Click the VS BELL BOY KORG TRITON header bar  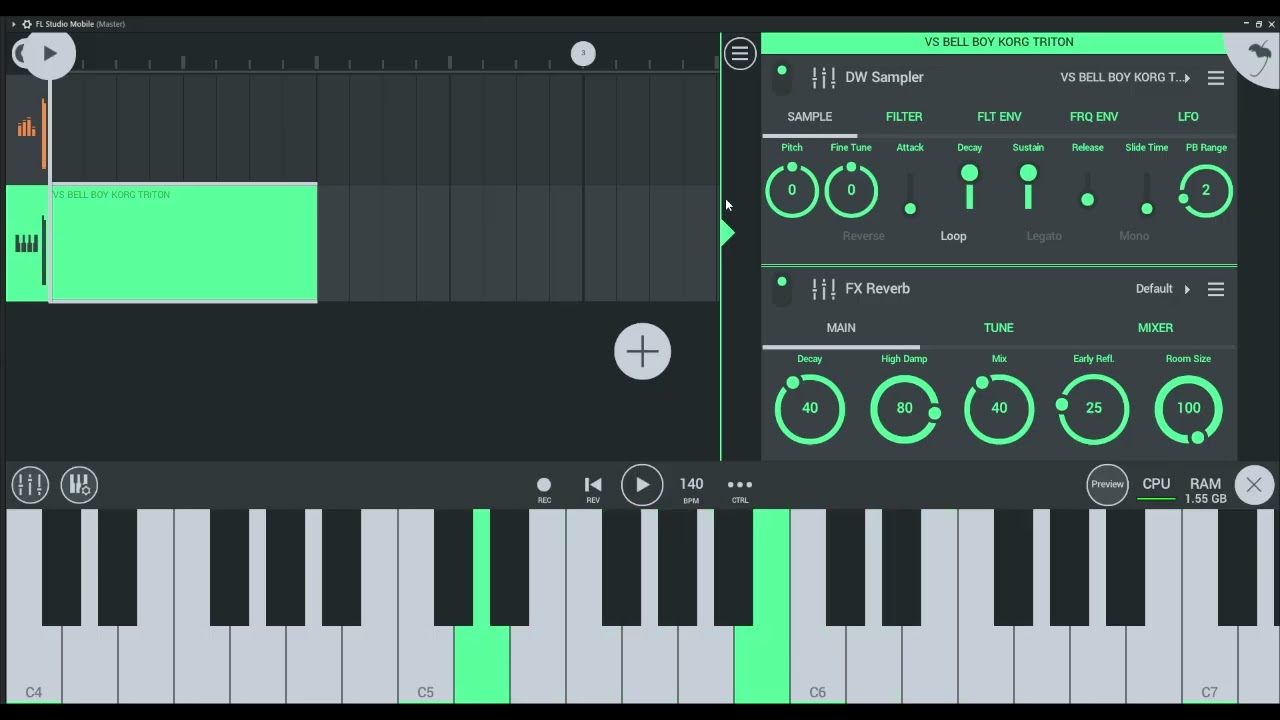999,42
